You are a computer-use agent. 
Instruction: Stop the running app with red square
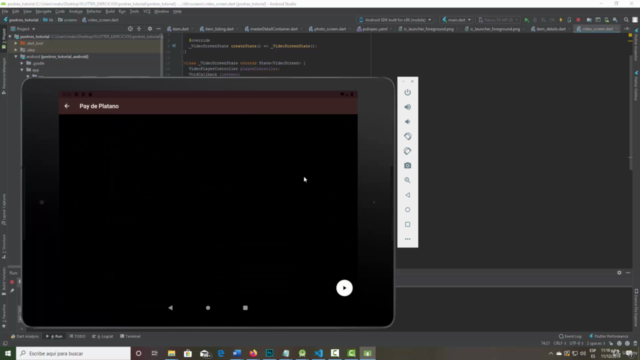coord(578,20)
